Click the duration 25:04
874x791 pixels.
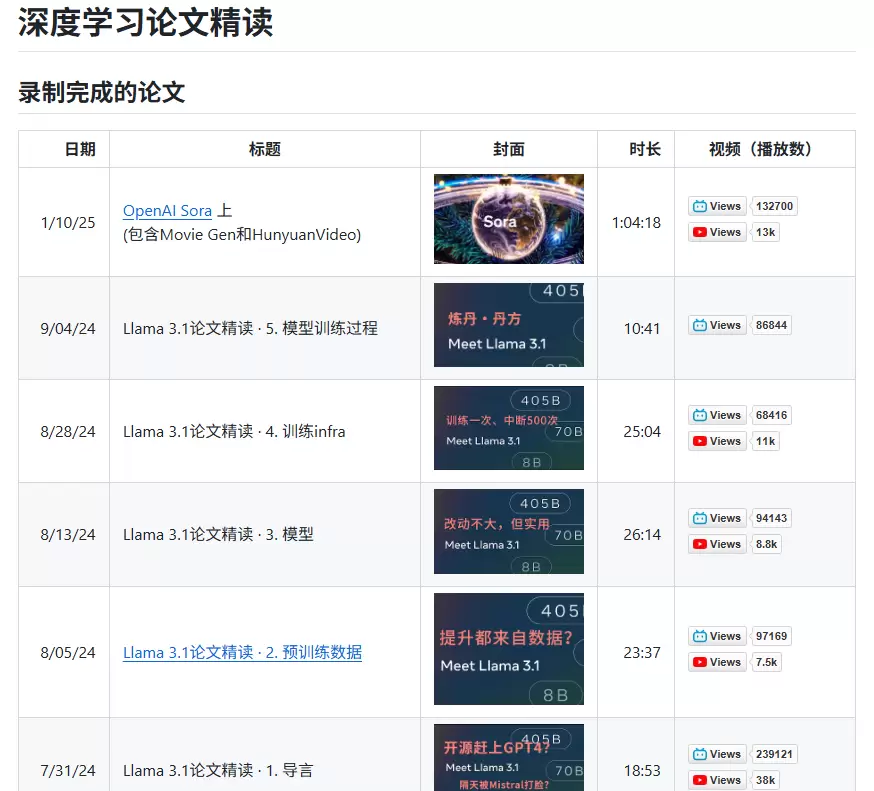coord(642,431)
